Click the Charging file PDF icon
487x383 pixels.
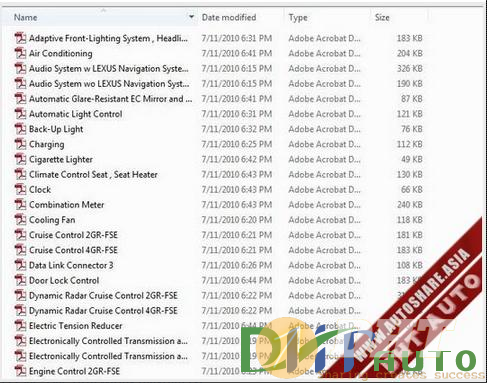[20, 144]
